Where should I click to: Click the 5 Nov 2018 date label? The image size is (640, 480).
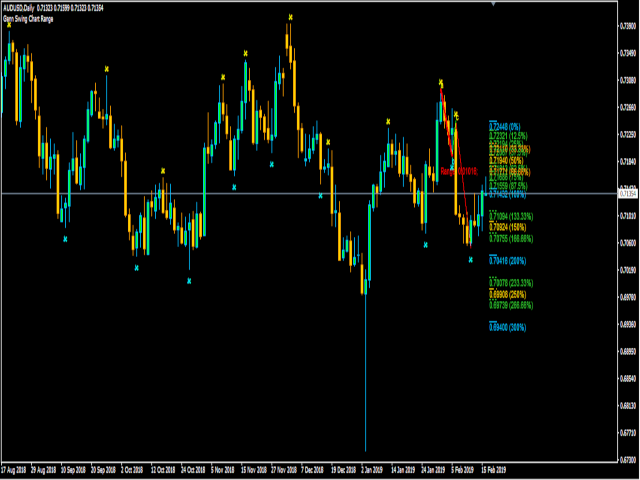click(x=222, y=470)
